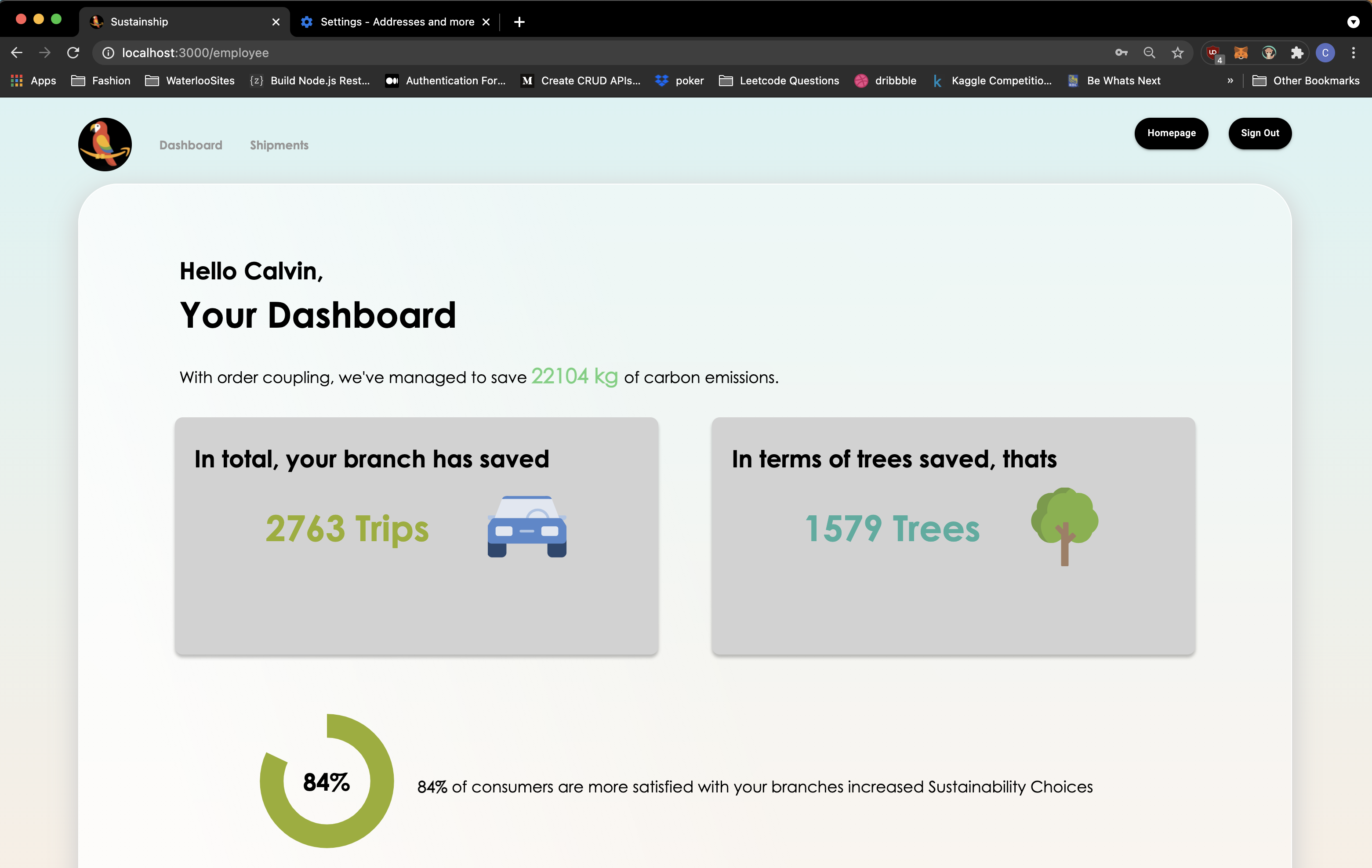
Task: Open the MetaMask fox extension
Action: pyautogui.click(x=1241, y=53)
